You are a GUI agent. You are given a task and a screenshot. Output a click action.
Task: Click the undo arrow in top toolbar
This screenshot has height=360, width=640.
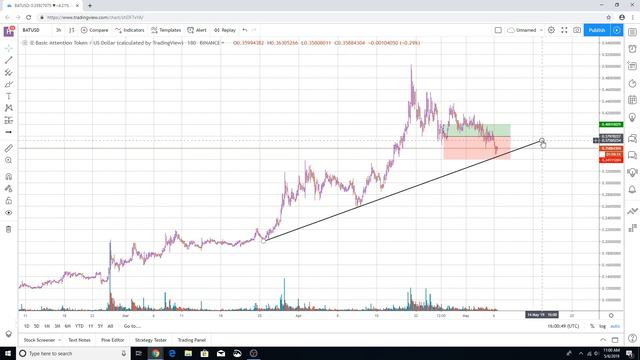[x=245, y=30]
